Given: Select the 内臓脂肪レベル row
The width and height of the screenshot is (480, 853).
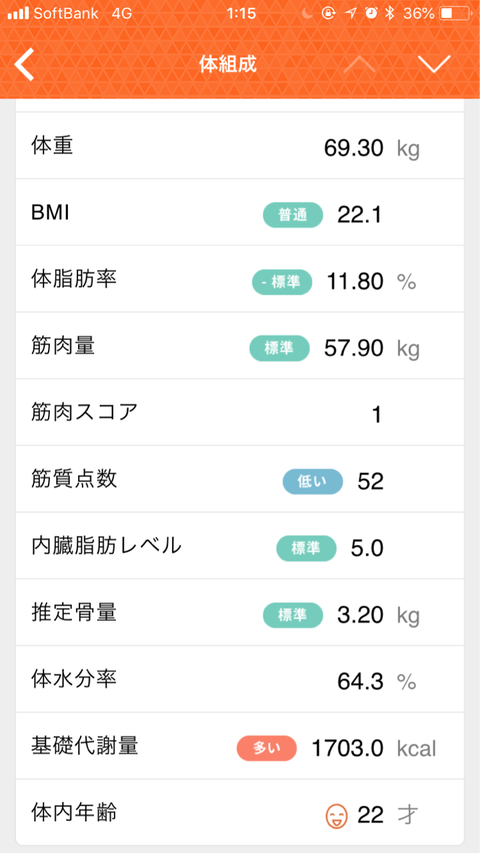Looking at the screenshot, I should (239, 546).
